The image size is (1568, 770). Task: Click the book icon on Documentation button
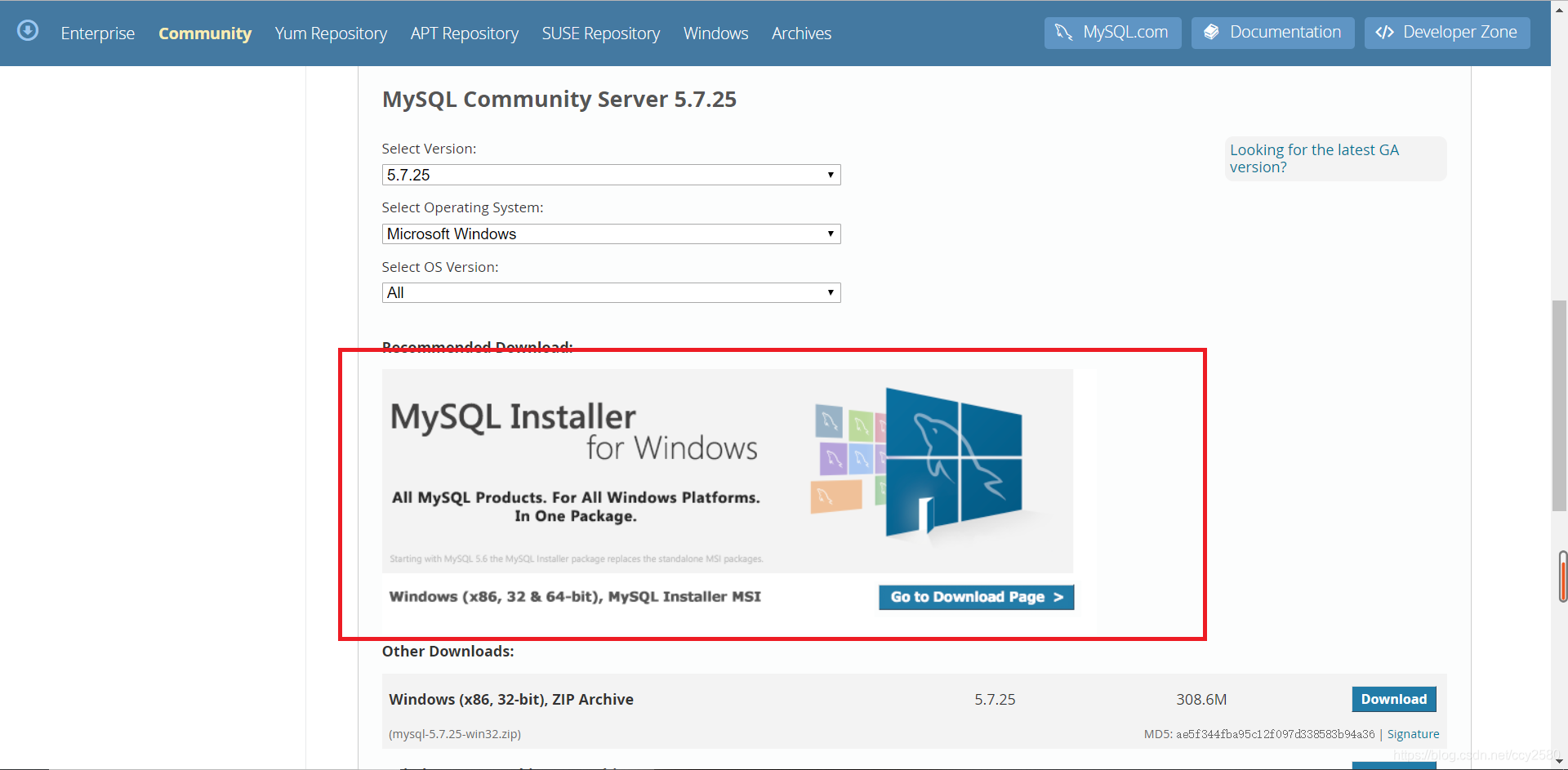tap(1211, 32)
